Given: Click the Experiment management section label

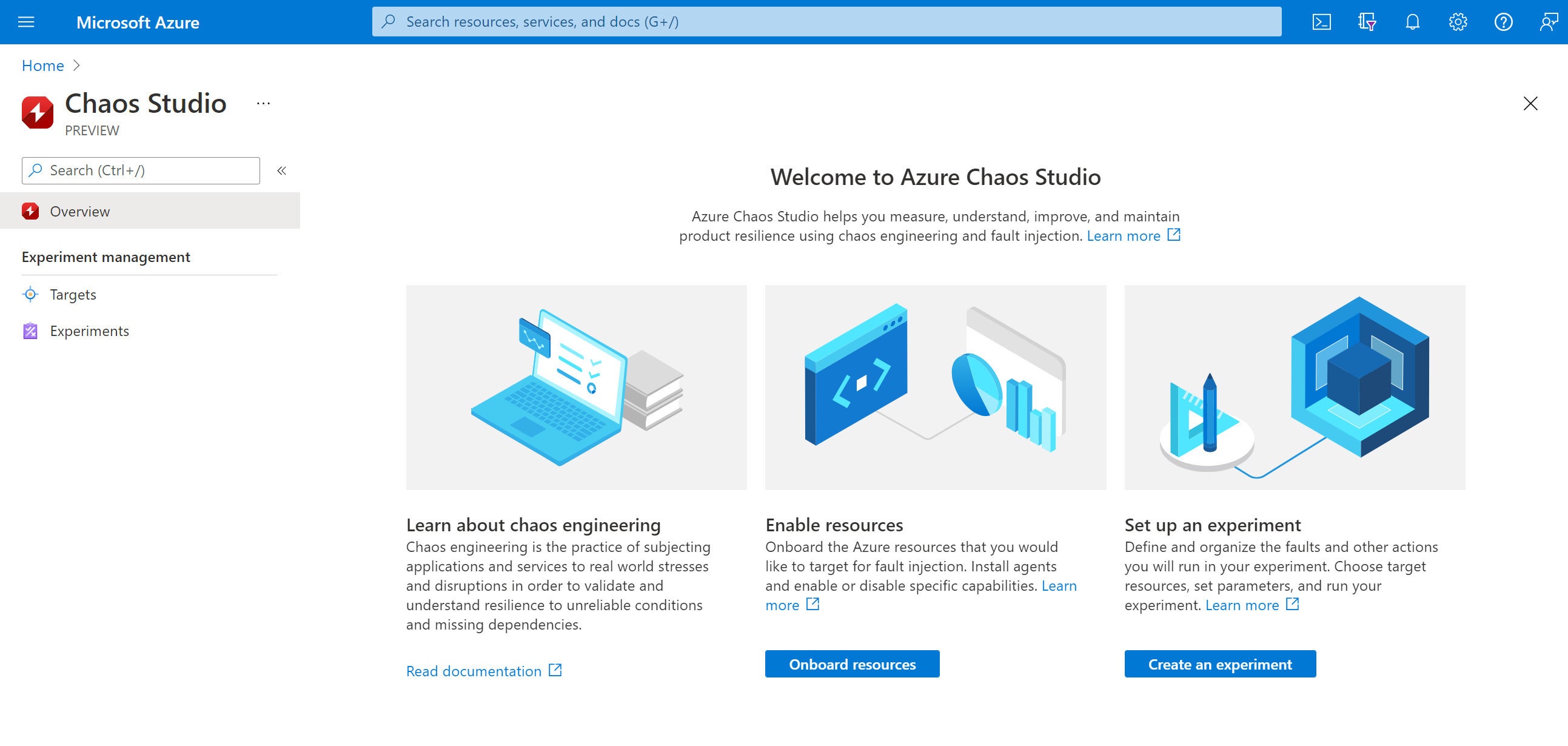Looking at the screenshot, I should point(106,257).
